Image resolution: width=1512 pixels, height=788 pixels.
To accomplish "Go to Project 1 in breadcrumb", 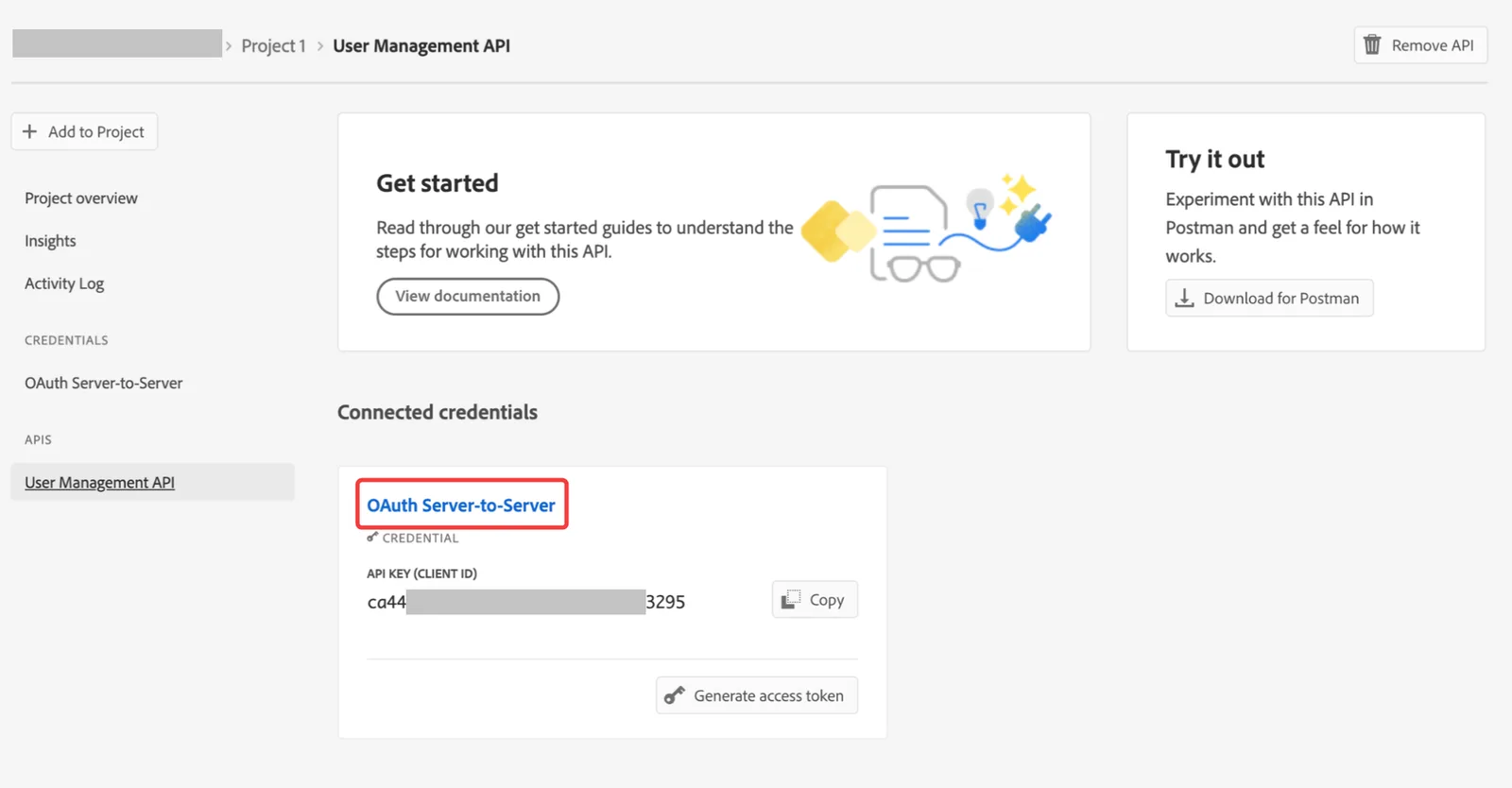I will (x=273, y=45).
